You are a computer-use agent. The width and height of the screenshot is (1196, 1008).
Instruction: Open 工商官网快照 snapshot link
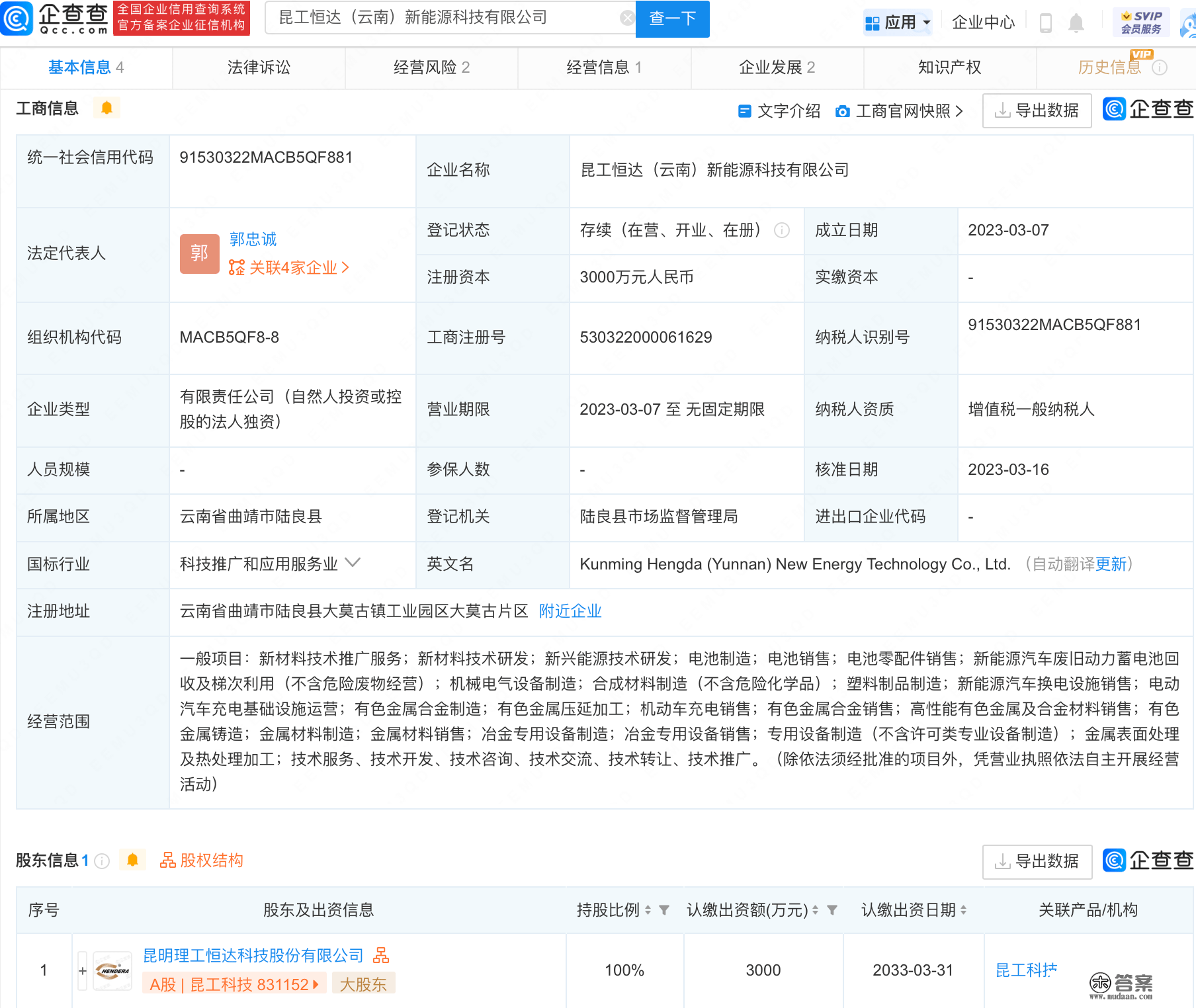coord(899,111)
